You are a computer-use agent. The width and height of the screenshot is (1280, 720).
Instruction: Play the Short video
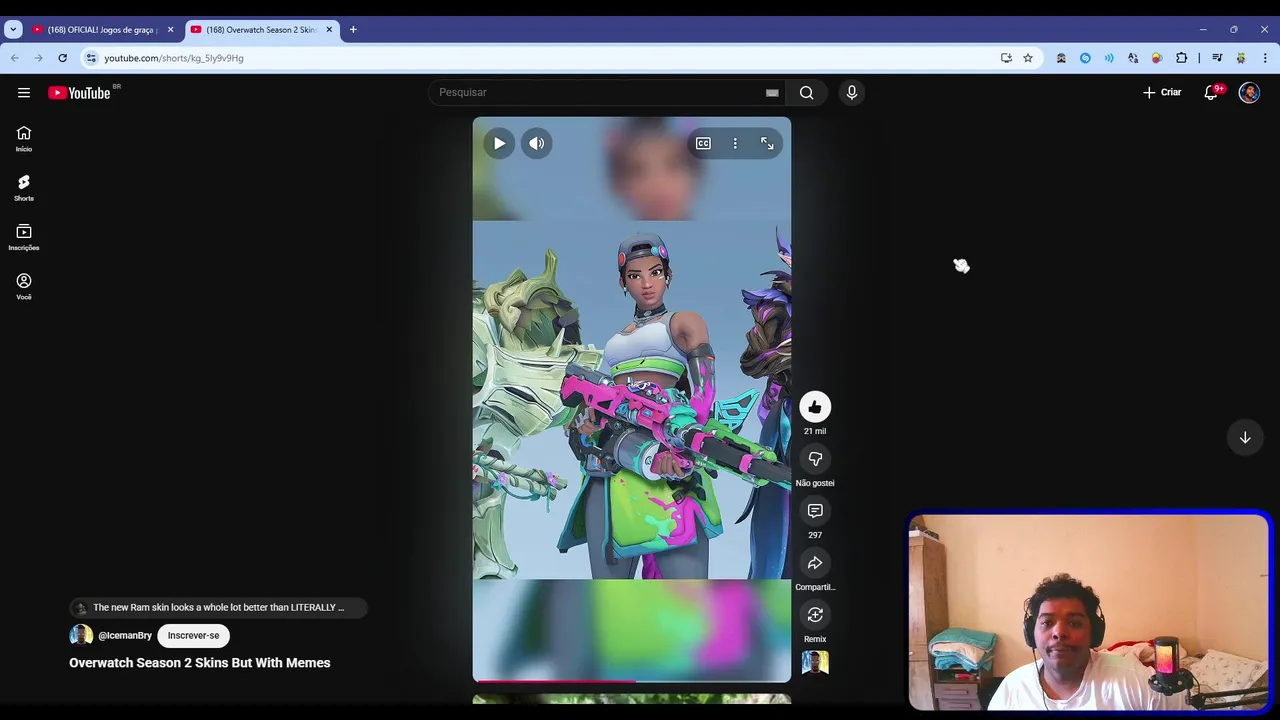[499, 143]
